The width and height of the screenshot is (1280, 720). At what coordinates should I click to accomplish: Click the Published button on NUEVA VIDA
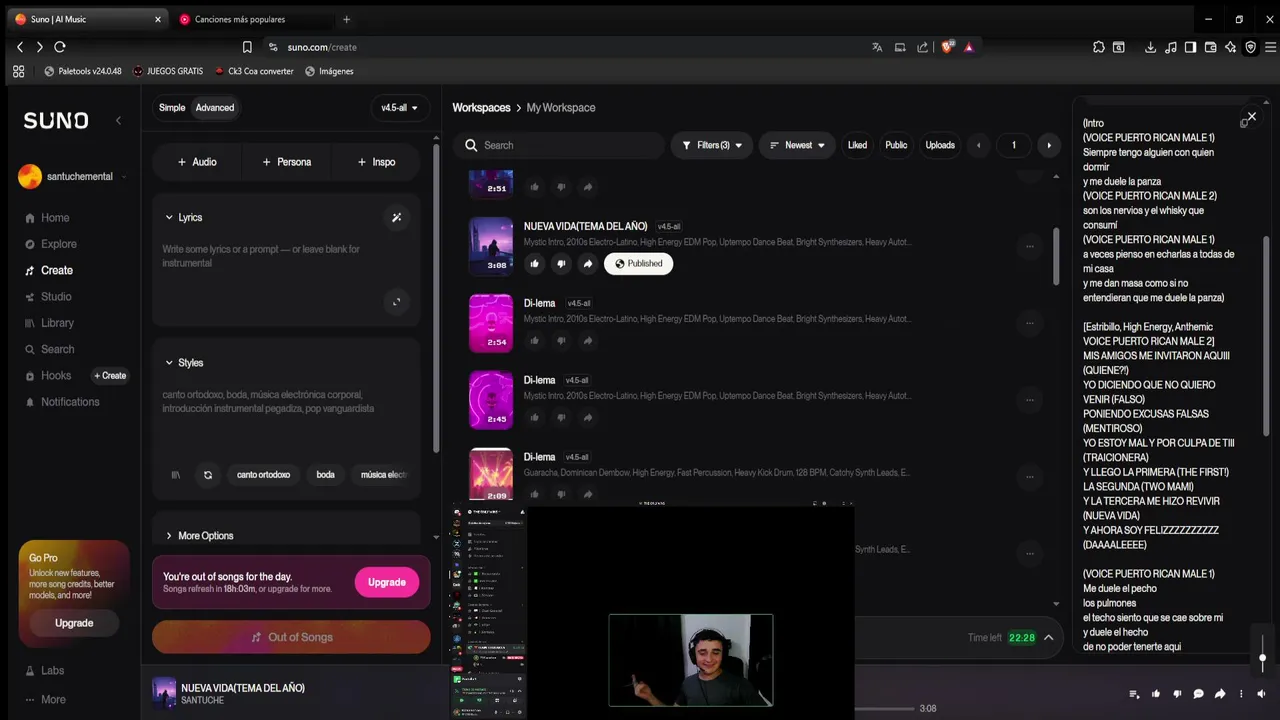(638, 264)
